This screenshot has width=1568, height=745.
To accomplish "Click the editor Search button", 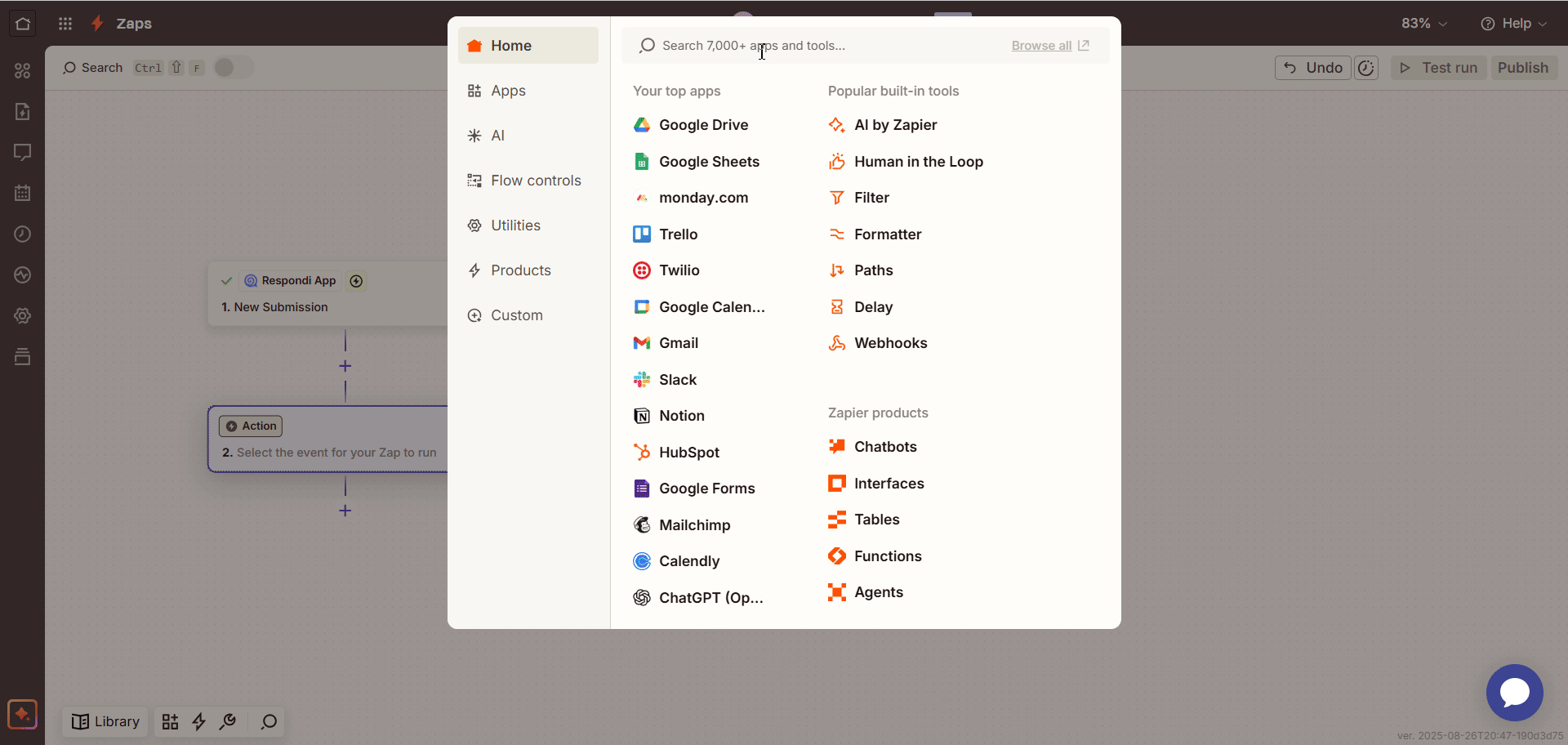I will 93,68.
